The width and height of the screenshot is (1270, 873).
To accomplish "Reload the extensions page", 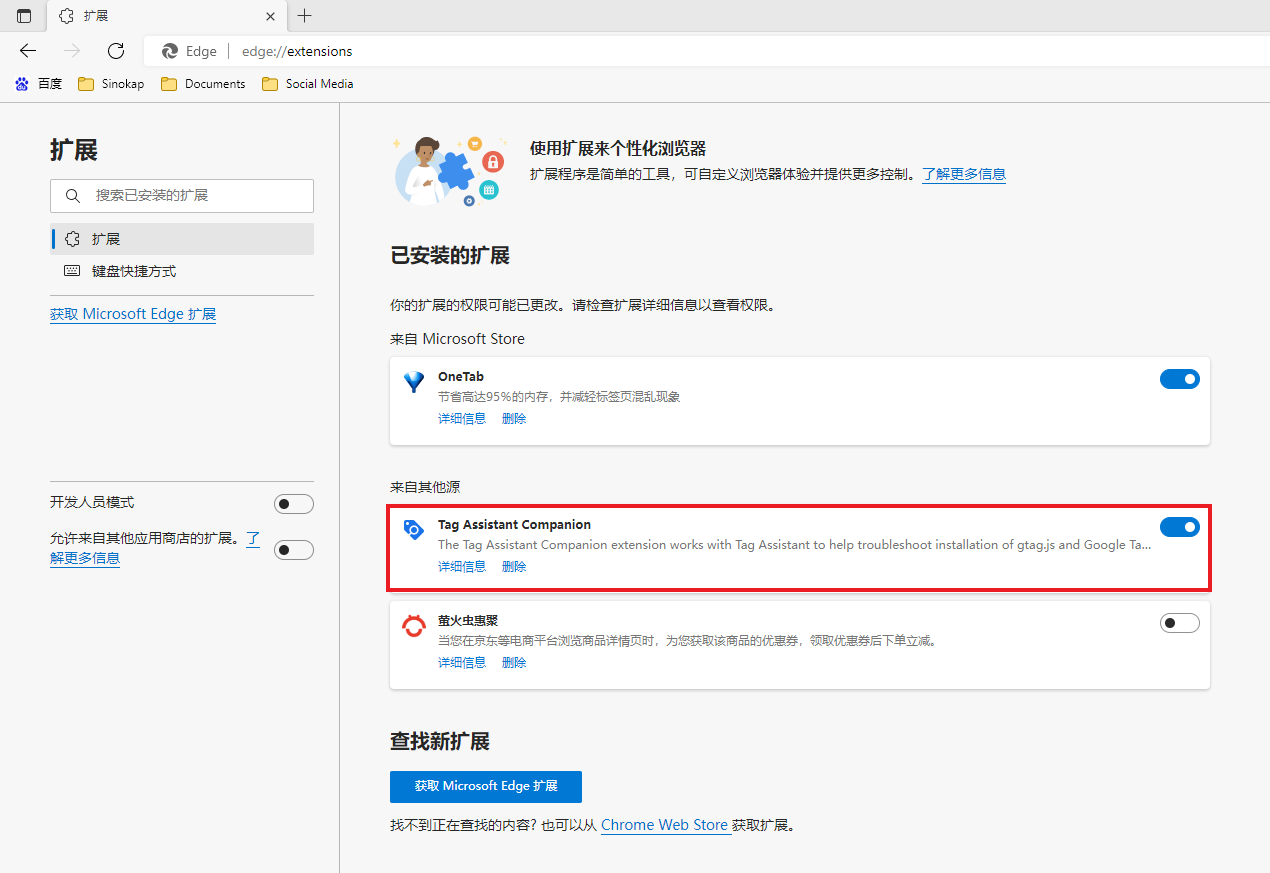I will [x=116, y=51].
